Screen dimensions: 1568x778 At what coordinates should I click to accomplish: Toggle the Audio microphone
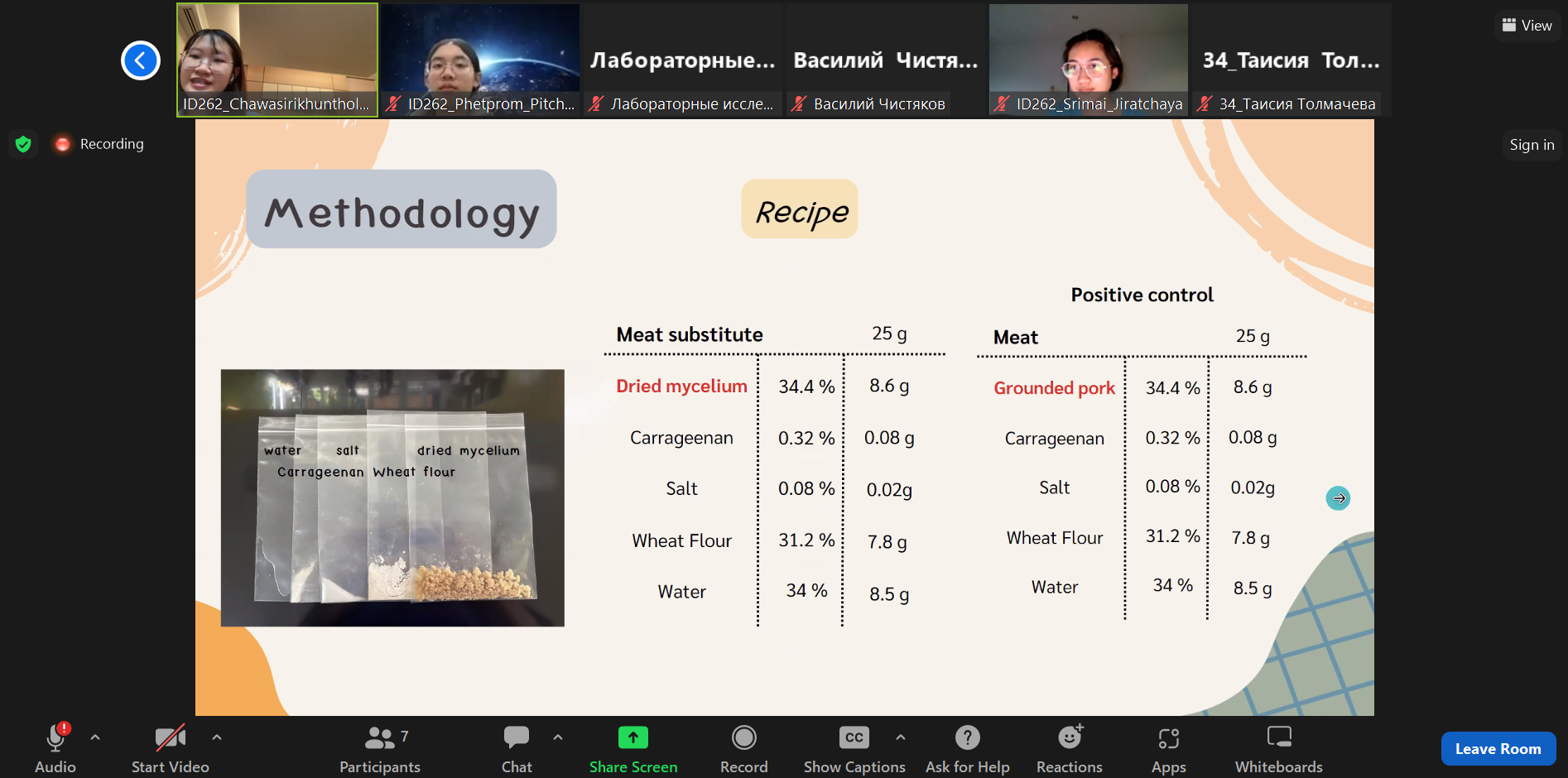click(55, 738)
